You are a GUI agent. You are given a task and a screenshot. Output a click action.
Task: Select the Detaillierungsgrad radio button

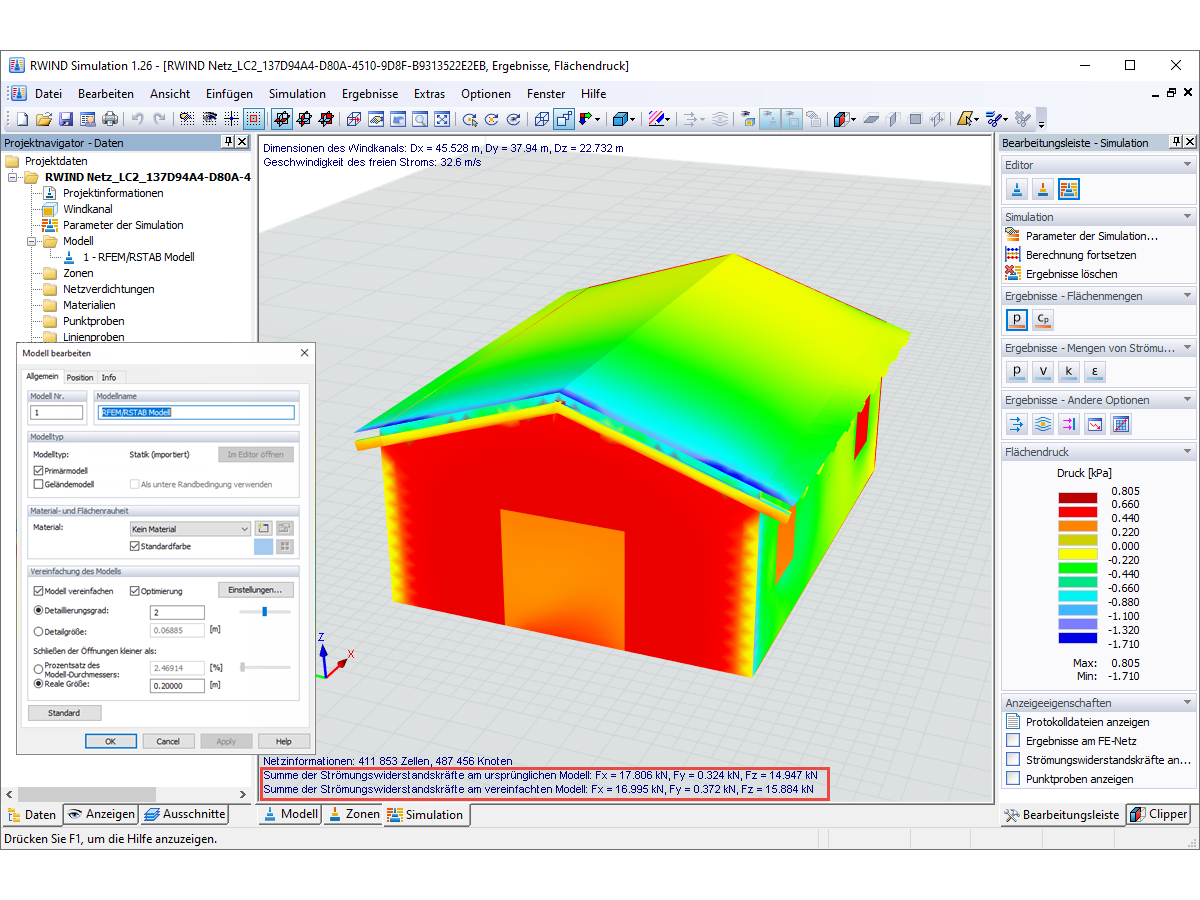coord(38,610)
